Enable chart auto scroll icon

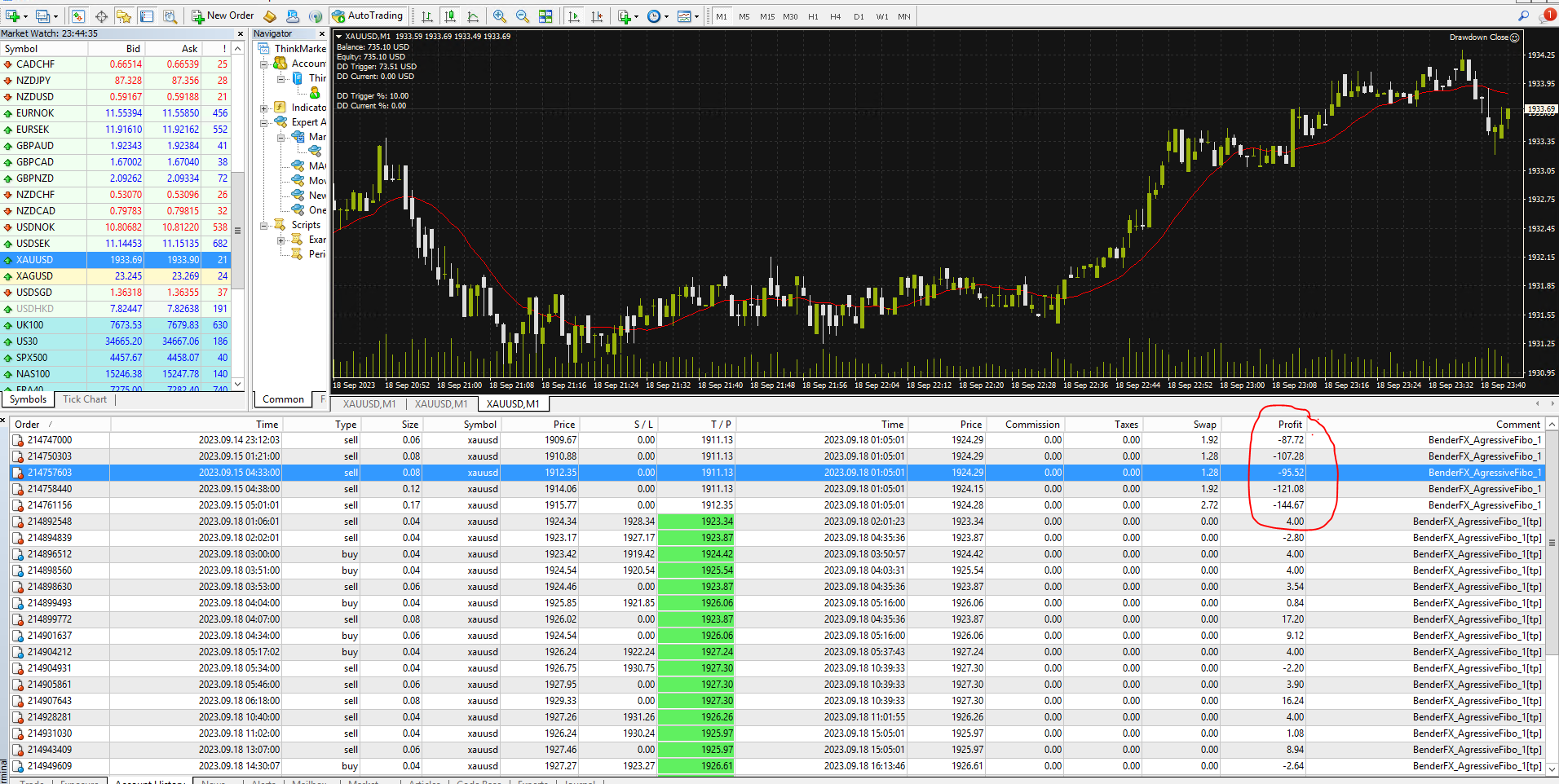574,16
